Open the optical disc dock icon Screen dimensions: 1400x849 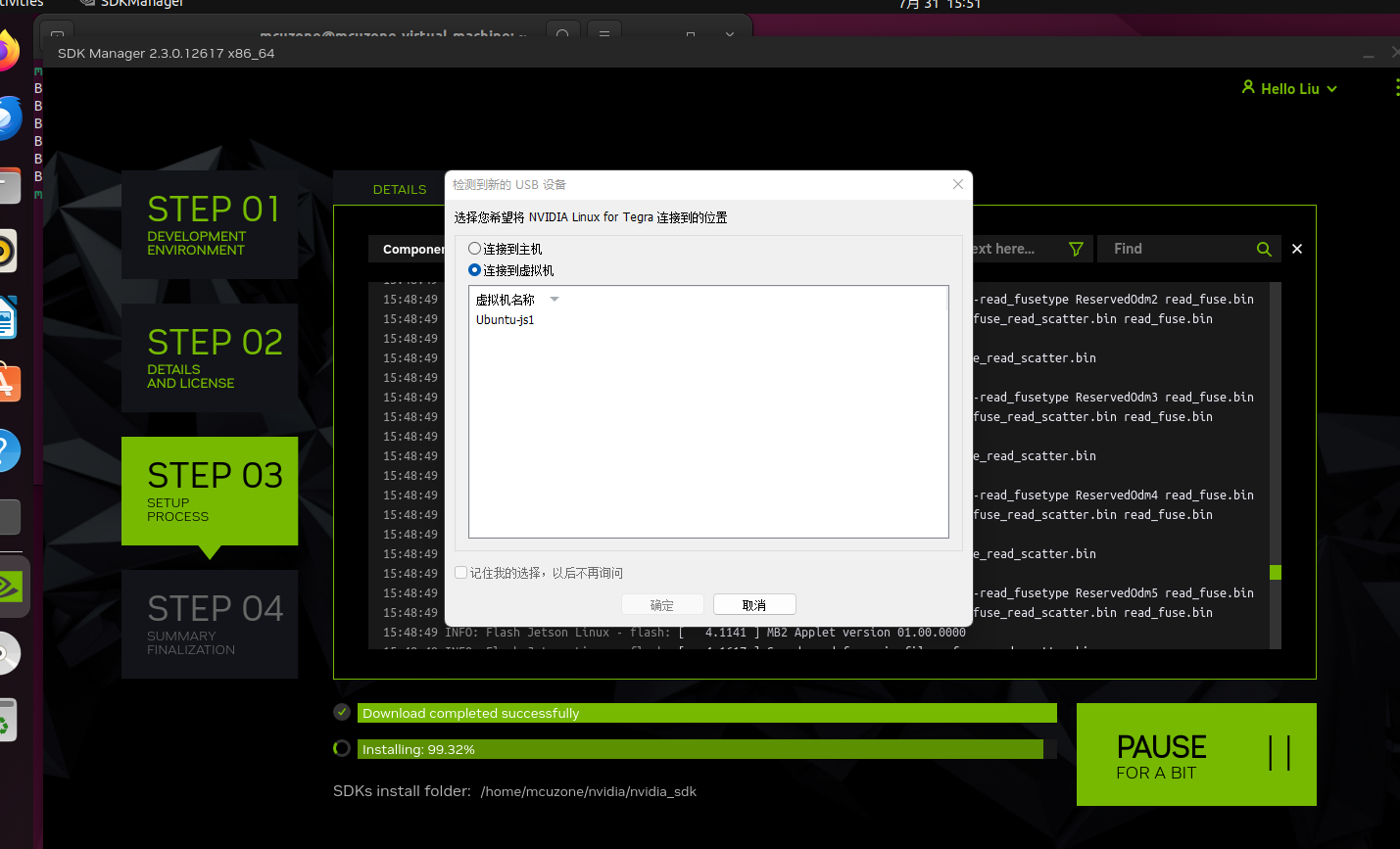(8, 654)
